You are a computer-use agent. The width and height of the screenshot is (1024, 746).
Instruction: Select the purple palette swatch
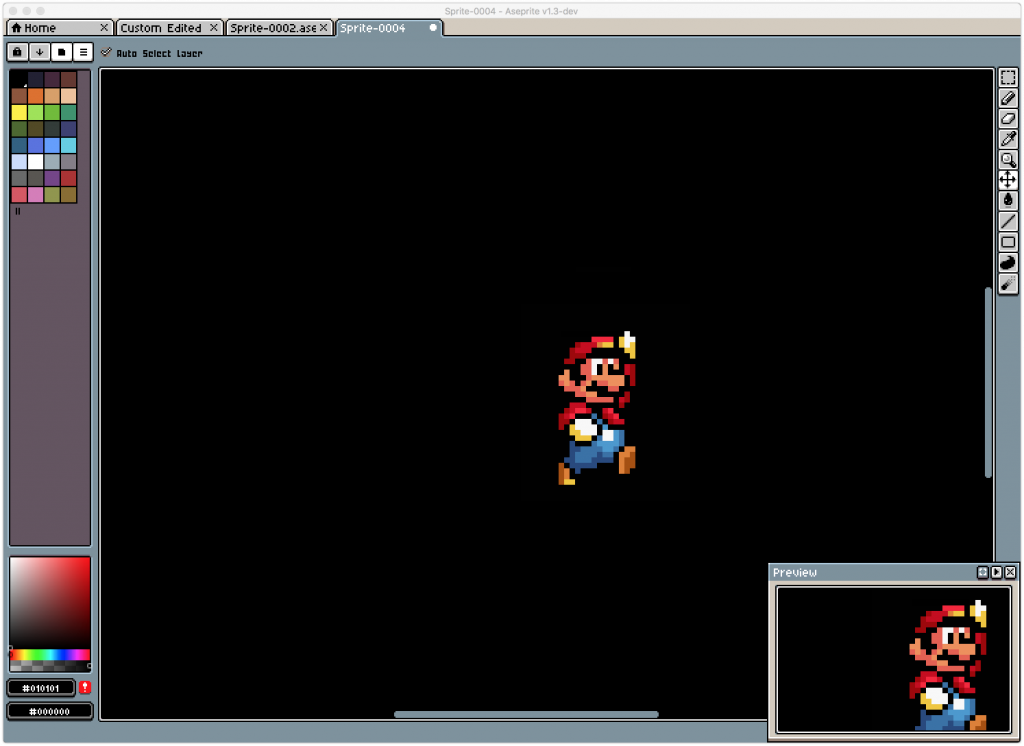[x=52, y=178]
